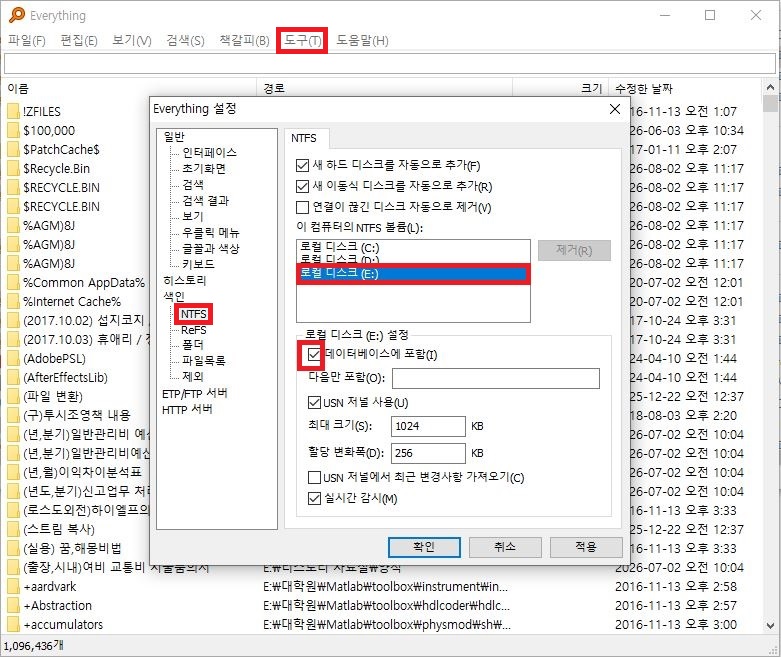781x657 pixels.
Task: Click folder icon of +Abstraction
Action: tap(13, 605)
